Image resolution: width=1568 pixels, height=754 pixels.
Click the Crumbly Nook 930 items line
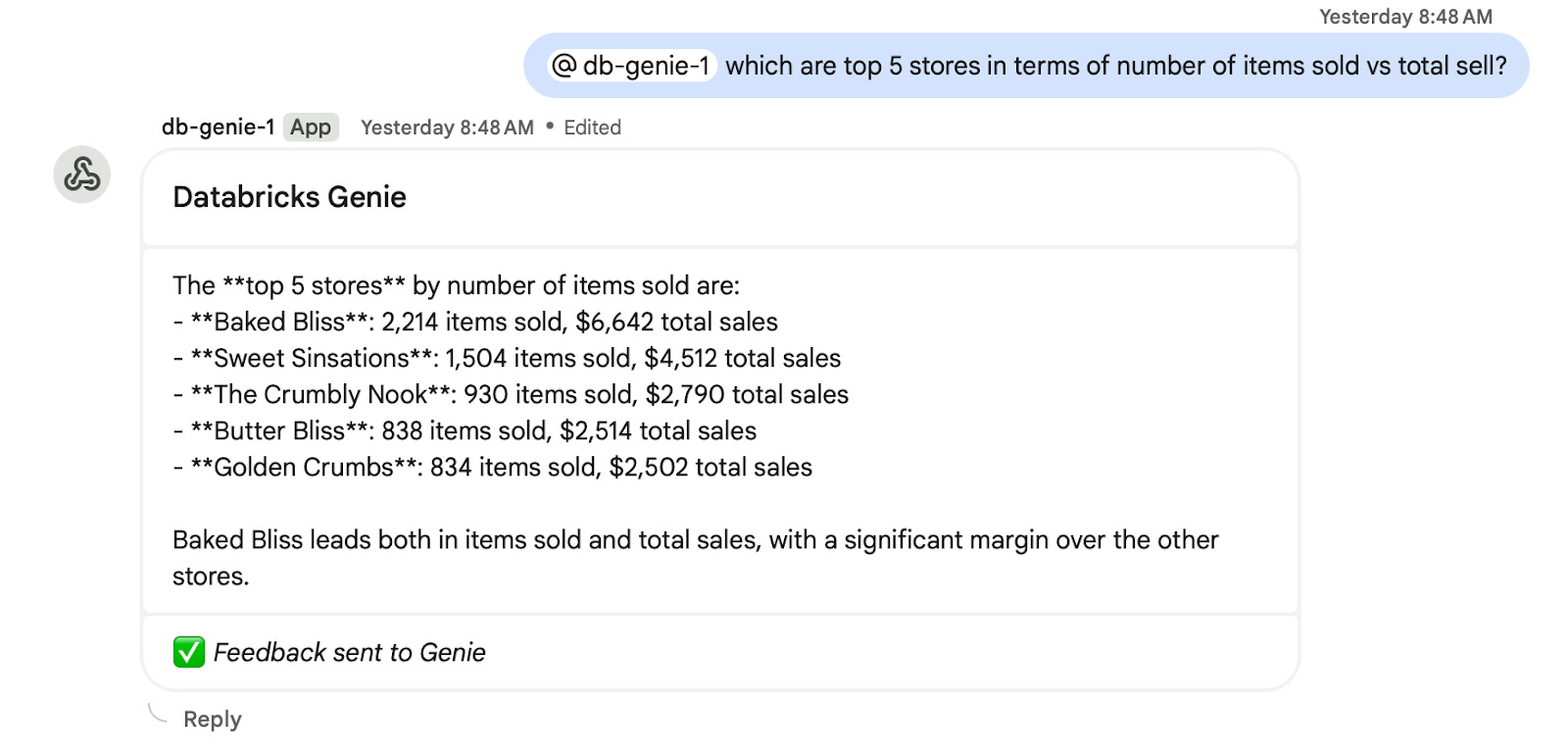coord(511,394)
